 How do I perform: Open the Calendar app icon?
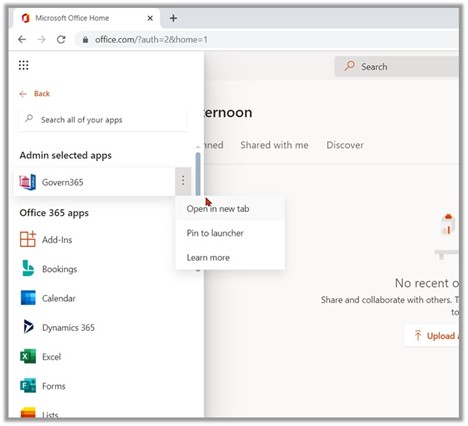pos(28,298)
